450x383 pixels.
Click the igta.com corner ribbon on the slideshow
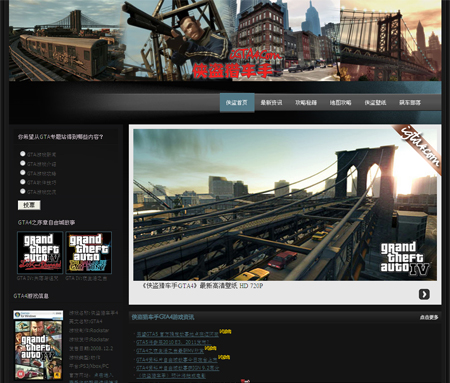pos(418,147)
